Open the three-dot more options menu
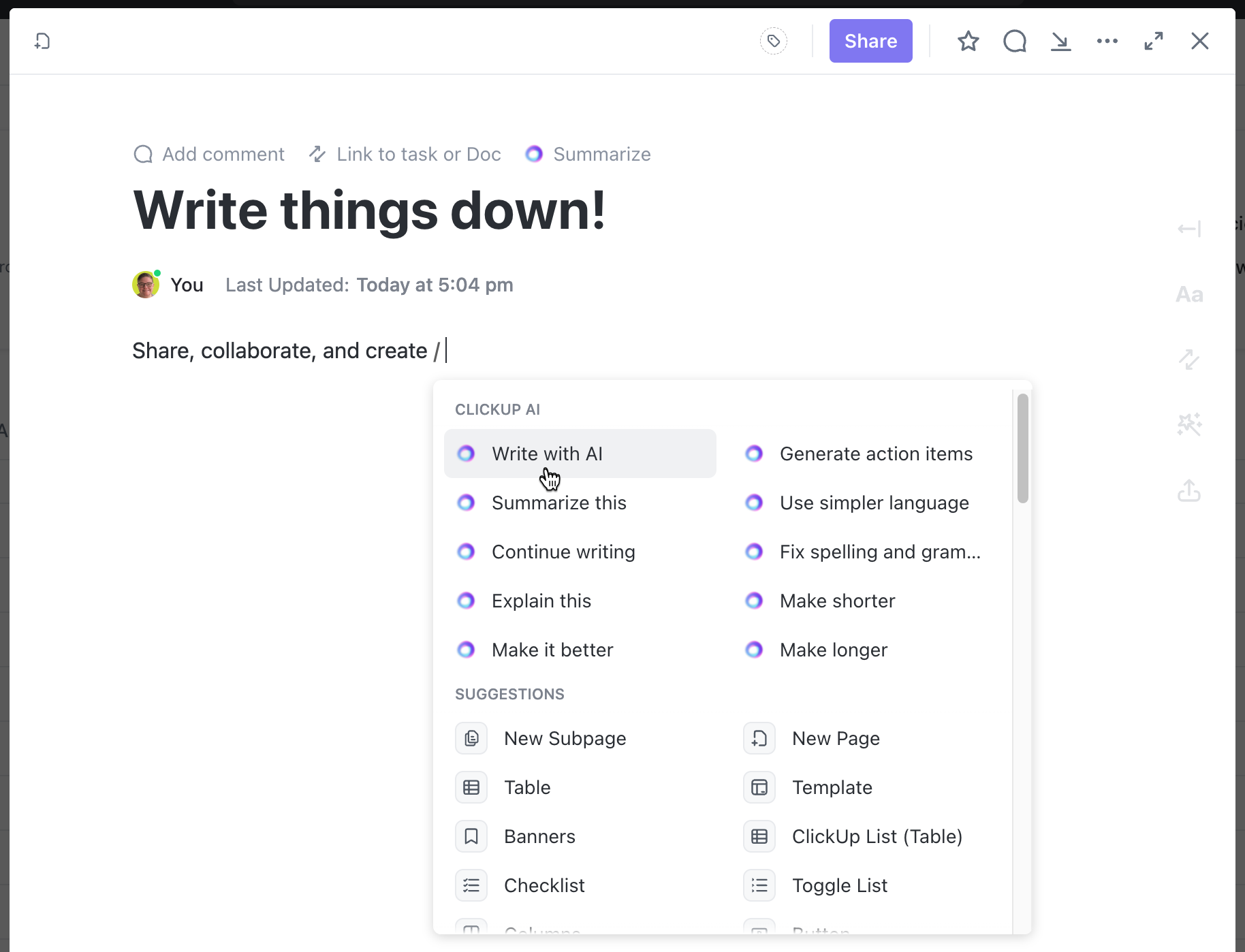Image resolution: width=1245 pixels, height=952 pixels. click(x=1107, y=42)
